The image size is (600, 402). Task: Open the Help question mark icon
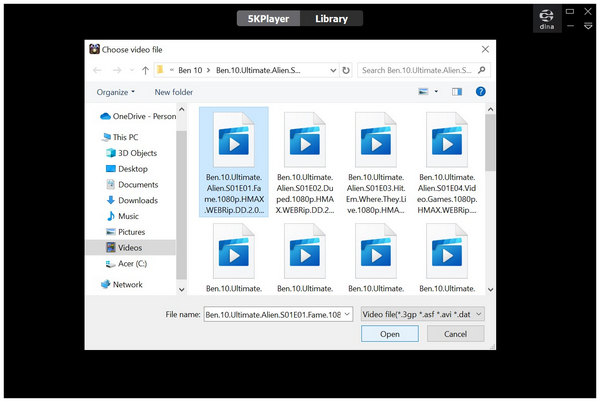tap(481, 92)
